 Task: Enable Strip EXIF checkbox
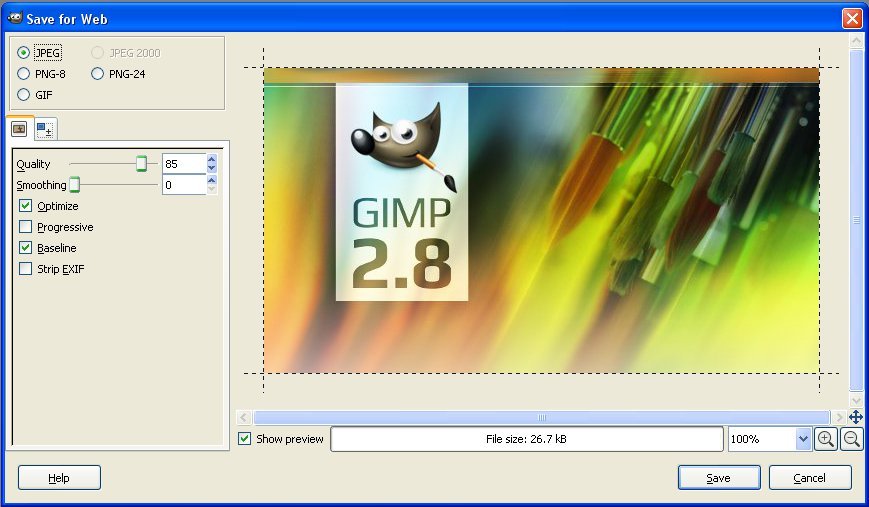pyautogui.click(x=25, y=269)
